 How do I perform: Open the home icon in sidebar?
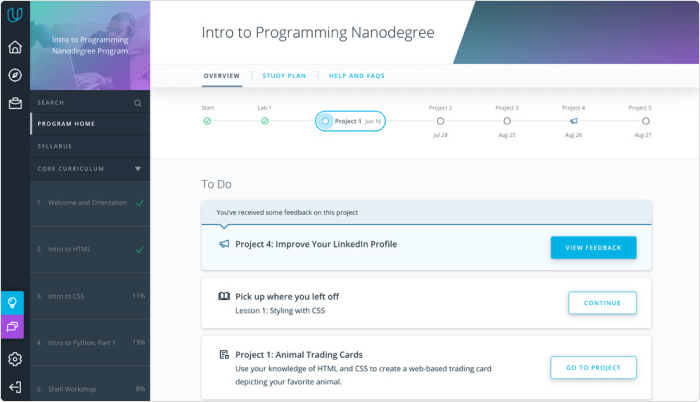click(x=15, y=47)
